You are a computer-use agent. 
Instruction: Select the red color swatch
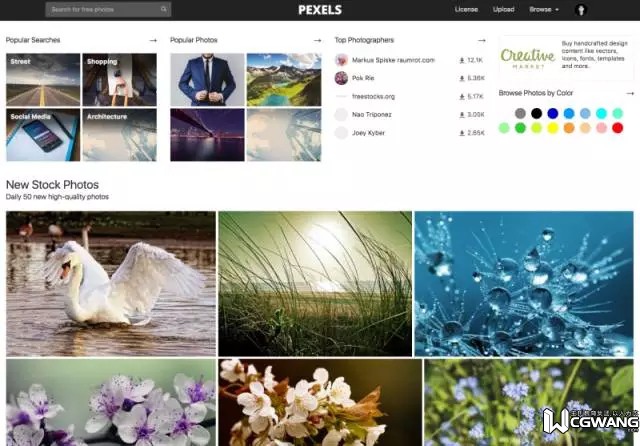pos(618,128)
